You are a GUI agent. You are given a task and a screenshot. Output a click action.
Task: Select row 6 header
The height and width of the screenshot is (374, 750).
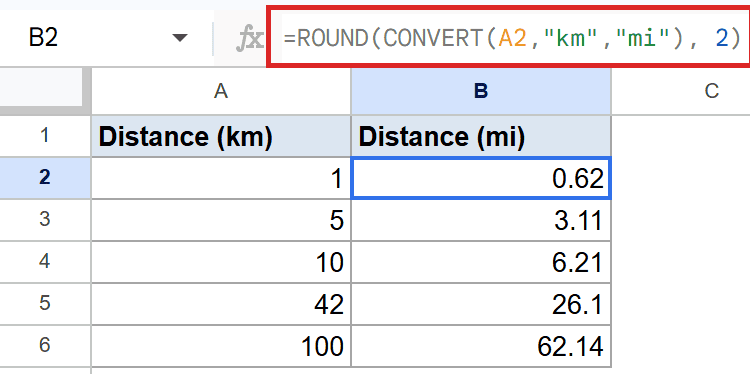(45, 346)
